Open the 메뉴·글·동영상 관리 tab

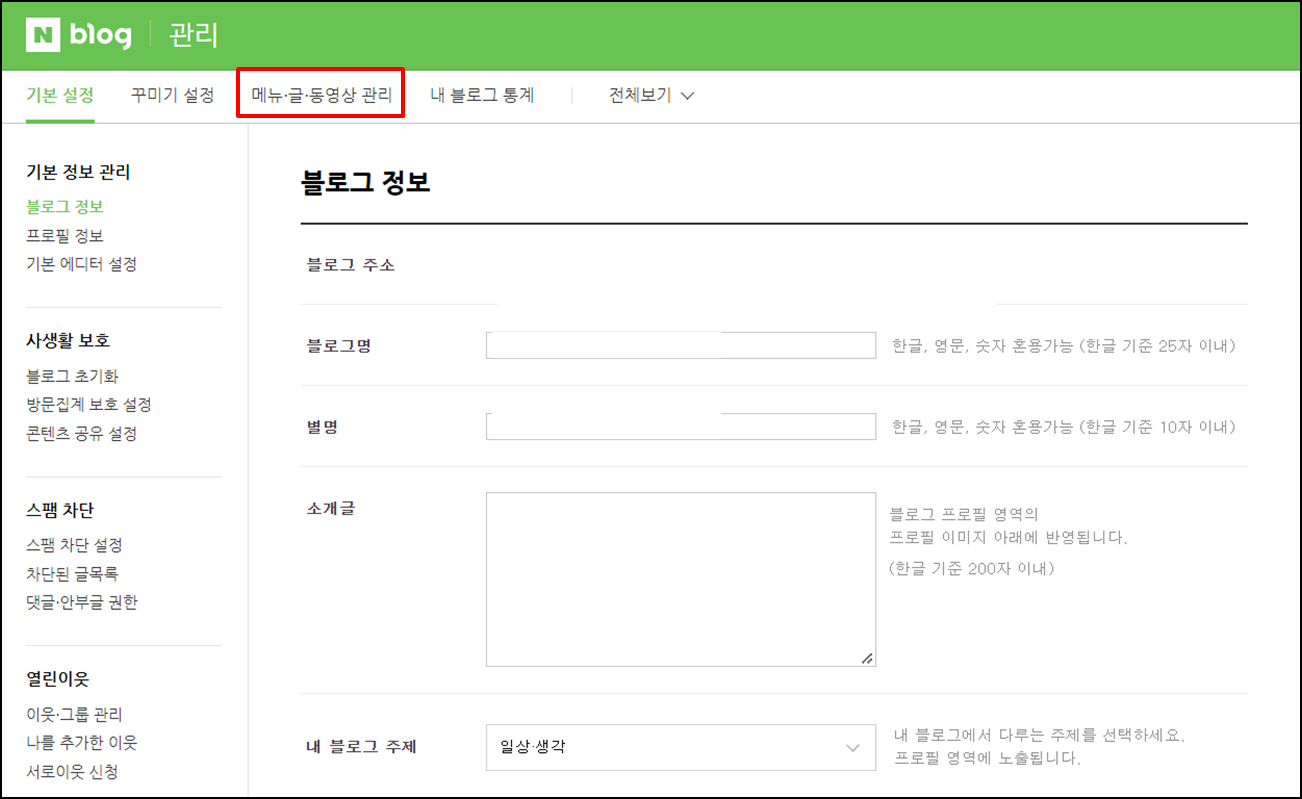pos(320,95)
